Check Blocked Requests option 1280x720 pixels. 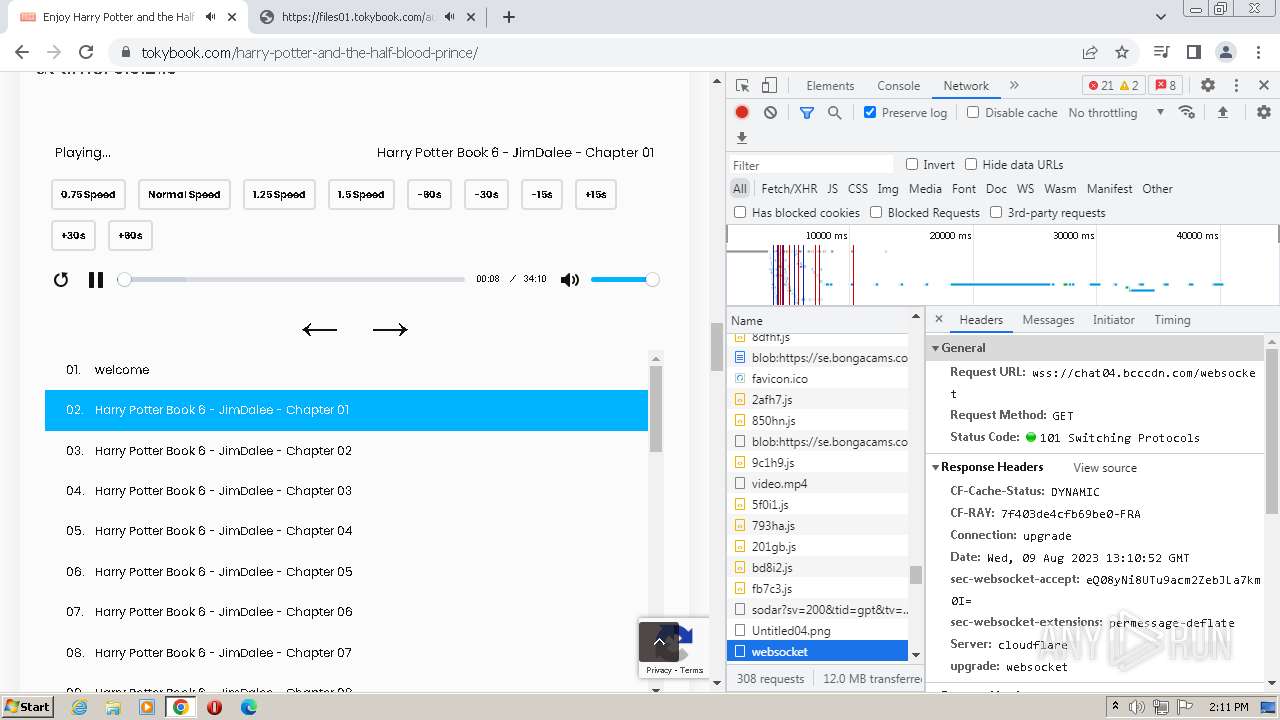tap(876, 212)
